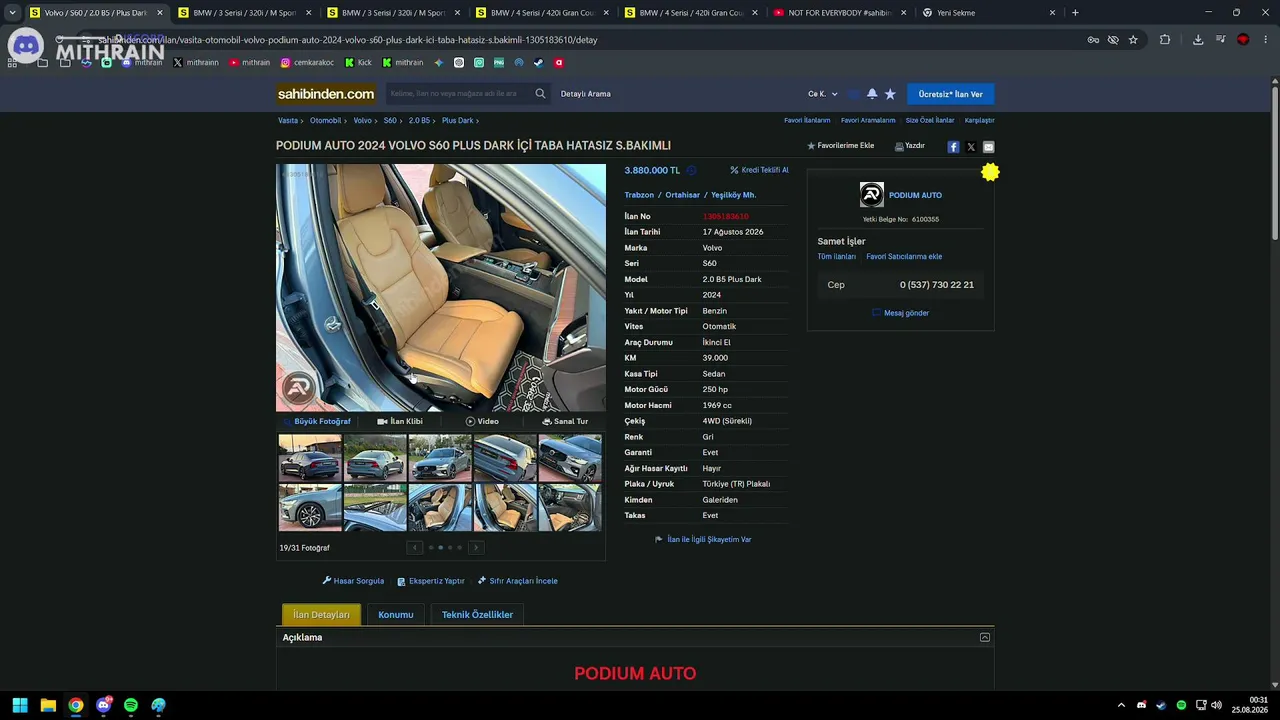Share listing on Facebook
This screenshot has width=1280, height=720.
(953, 147)
